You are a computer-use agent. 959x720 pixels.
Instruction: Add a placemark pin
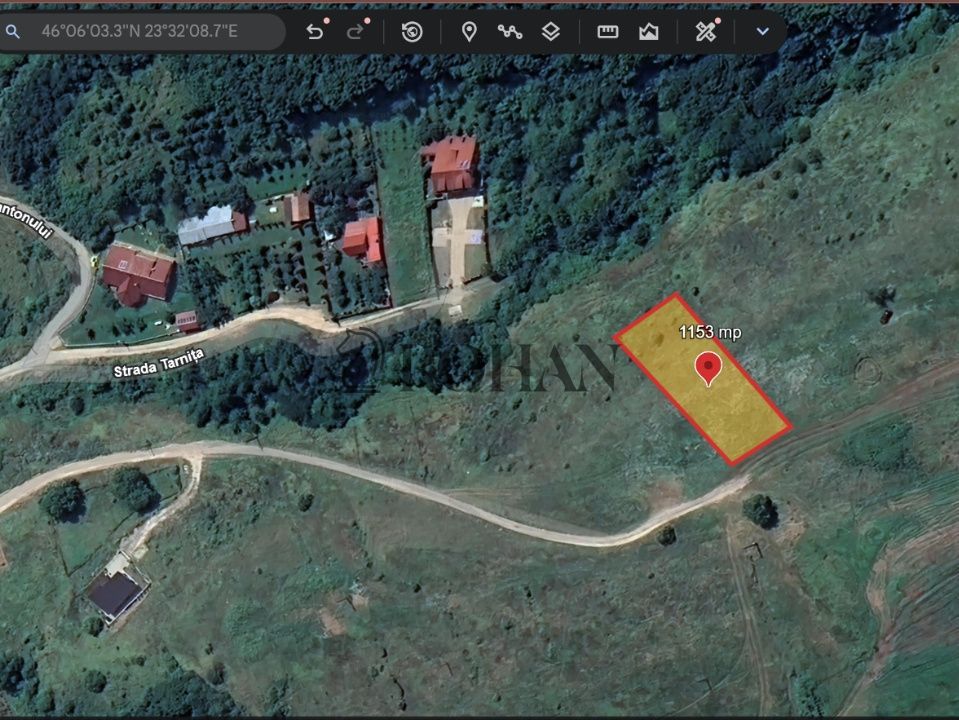tap(469, 32)
